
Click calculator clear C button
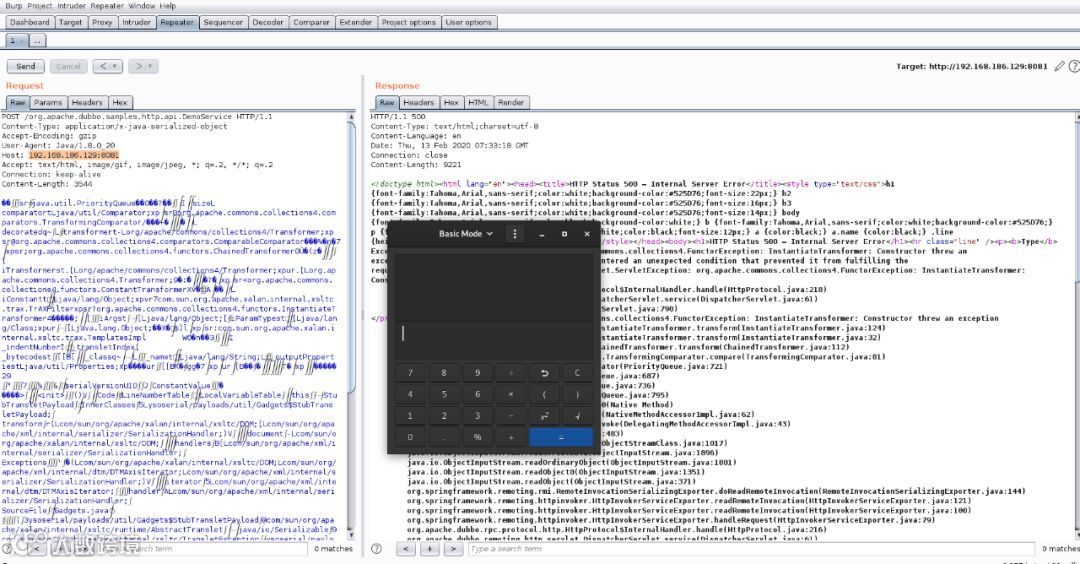pyautogui.click(x=577, y=373)
